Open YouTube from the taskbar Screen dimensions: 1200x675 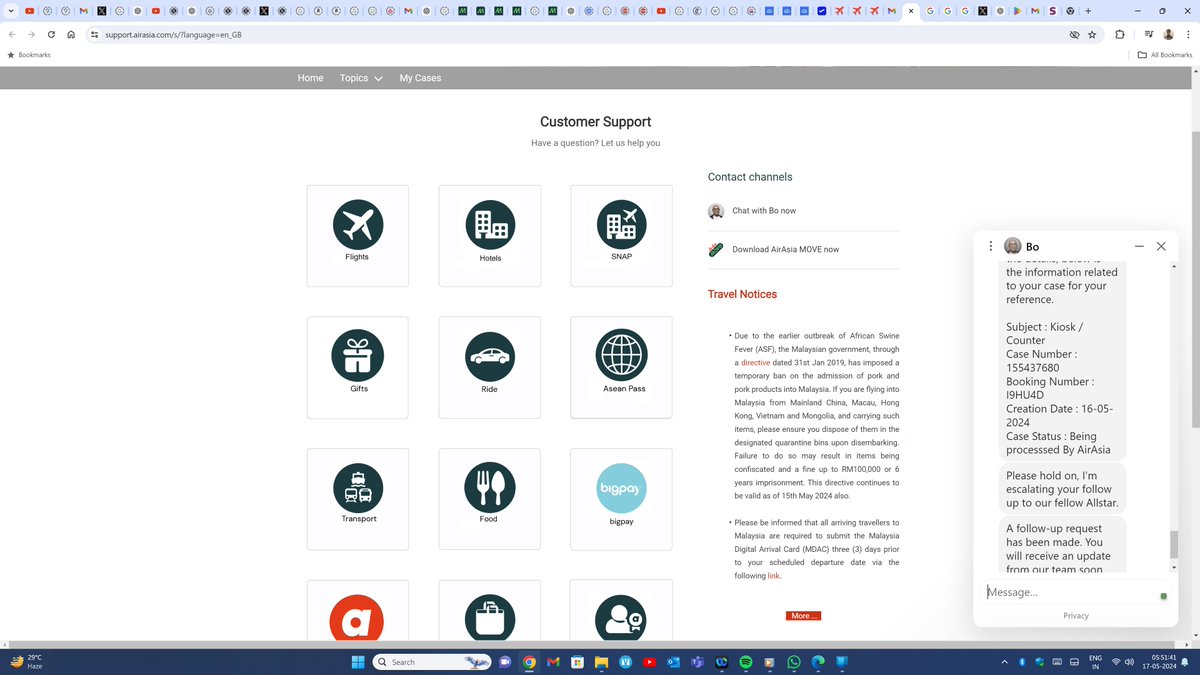pyautogui.click(x=650, y=662)
